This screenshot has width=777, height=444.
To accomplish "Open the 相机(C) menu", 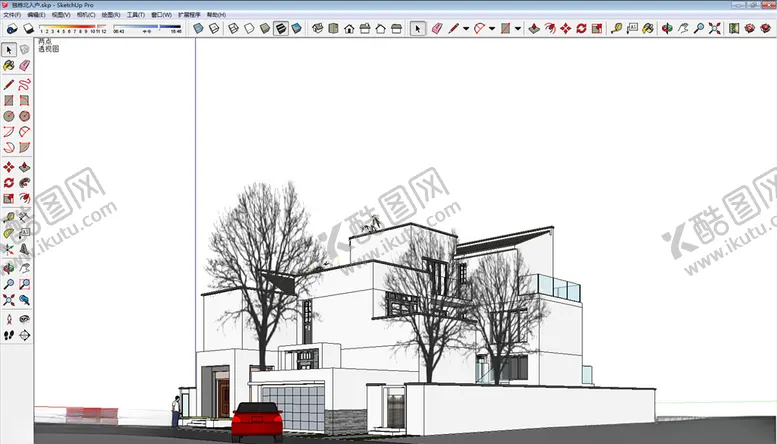I will 86,15.
